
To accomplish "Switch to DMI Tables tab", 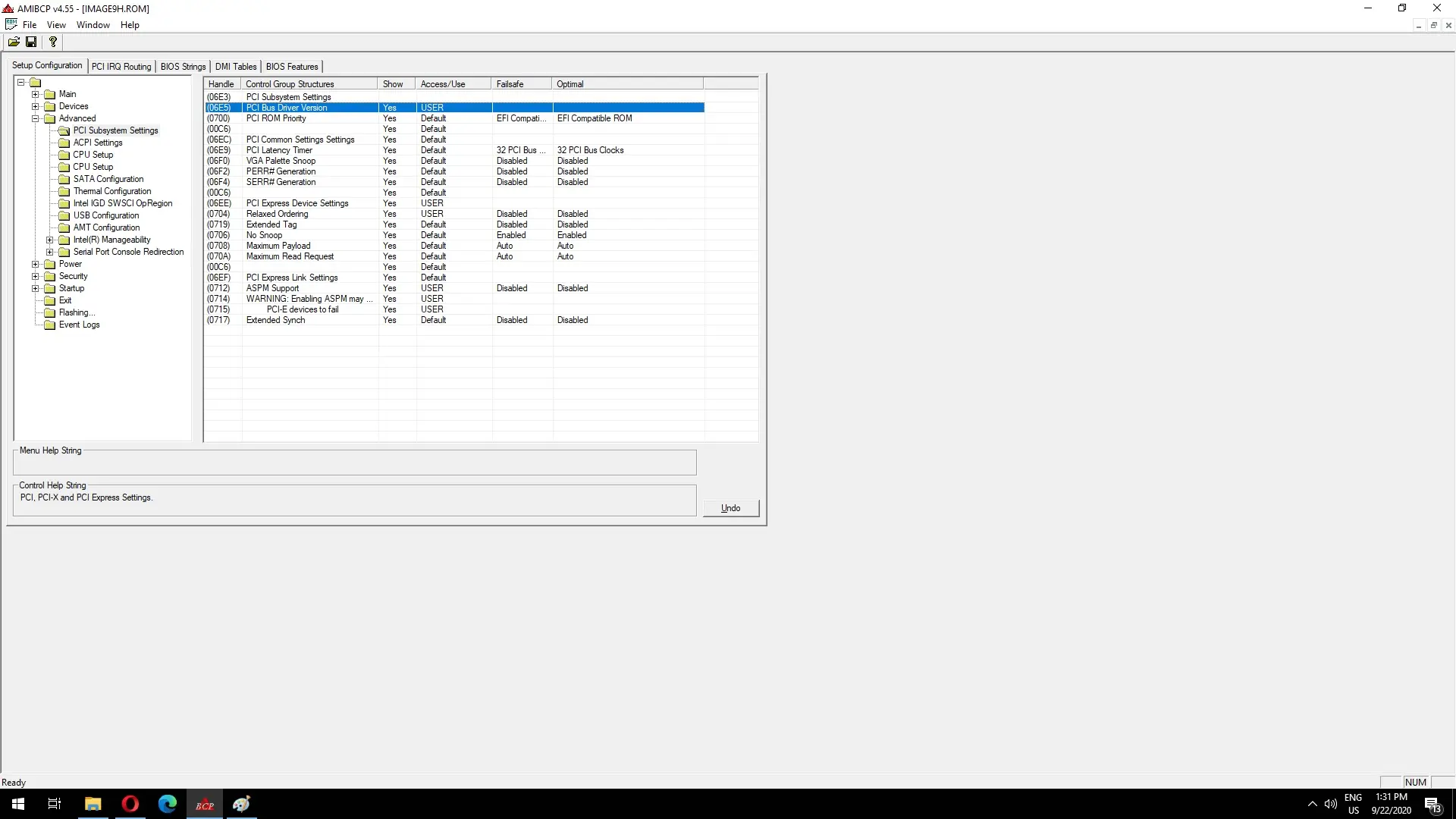I will click(x=236, y=67).
